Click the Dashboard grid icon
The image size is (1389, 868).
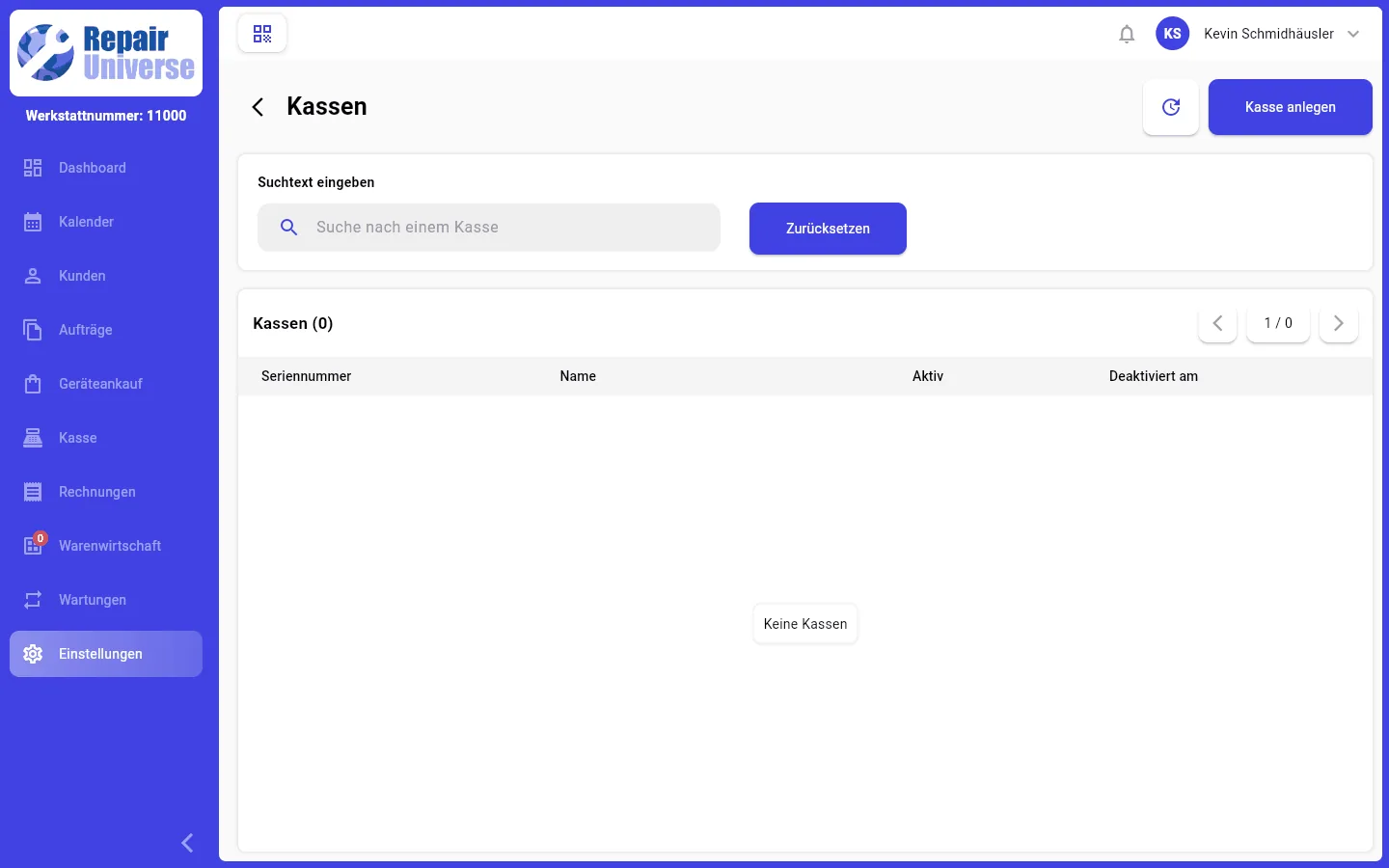(33, 168)
